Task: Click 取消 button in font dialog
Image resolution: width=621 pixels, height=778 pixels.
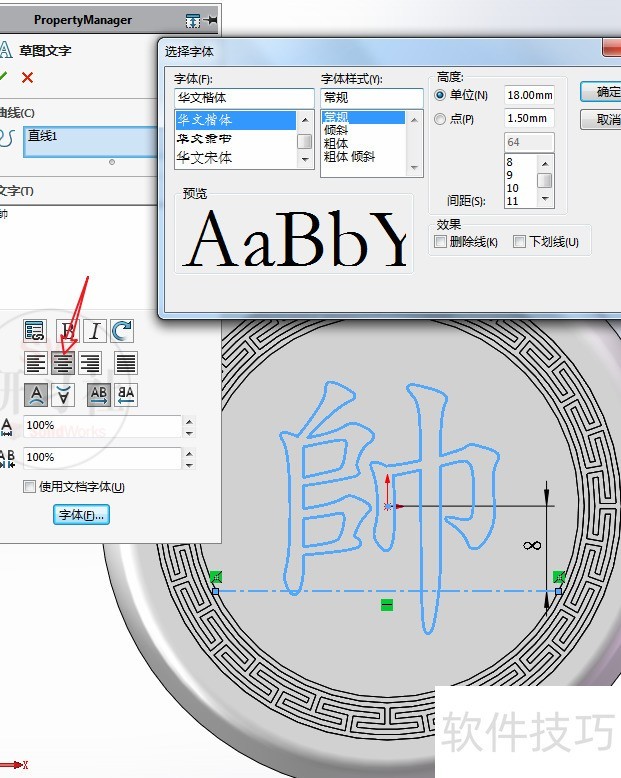Action: [x=601, y=120]
